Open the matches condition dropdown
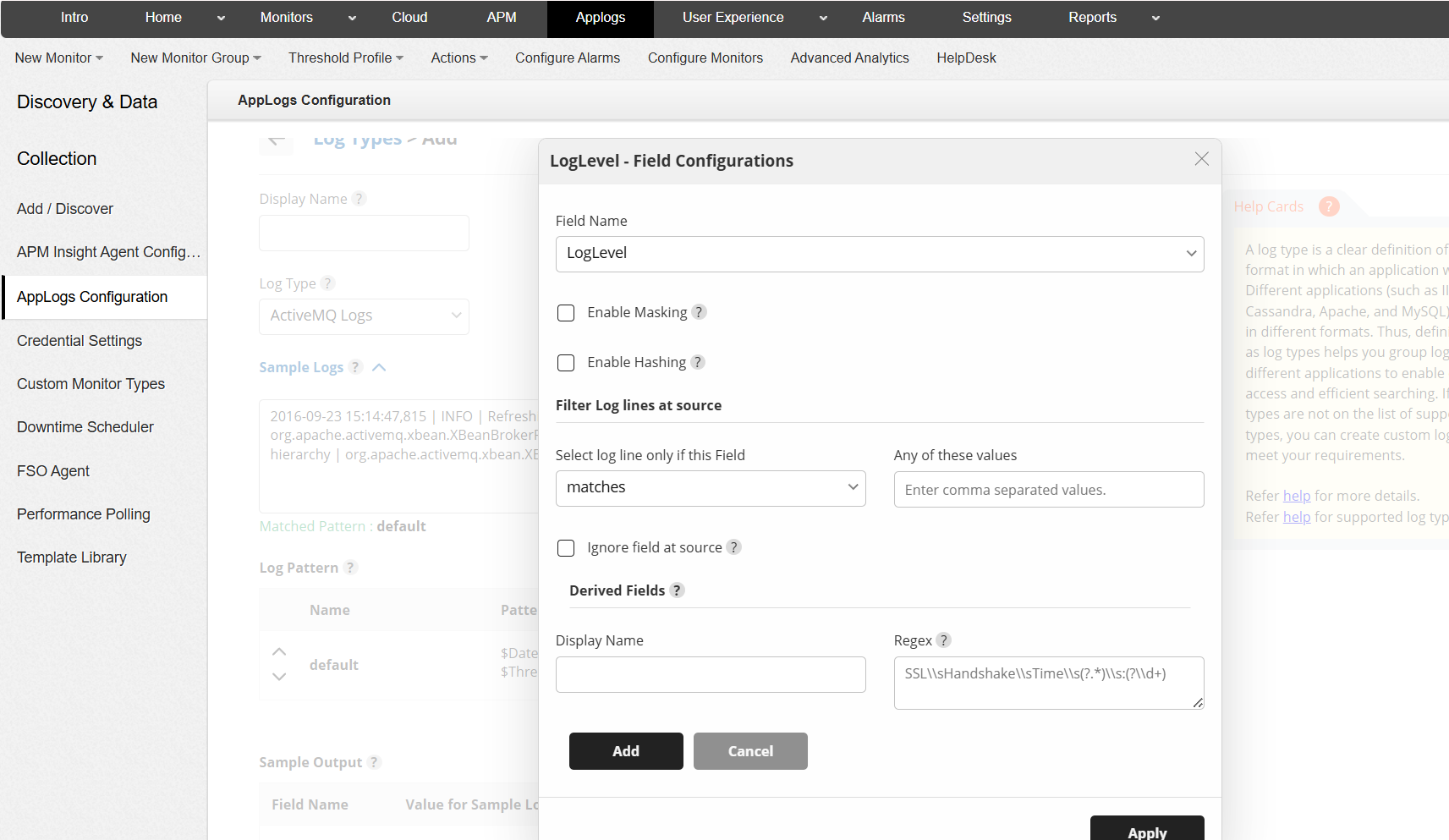The image size is (1449, 840). (710, 487)
